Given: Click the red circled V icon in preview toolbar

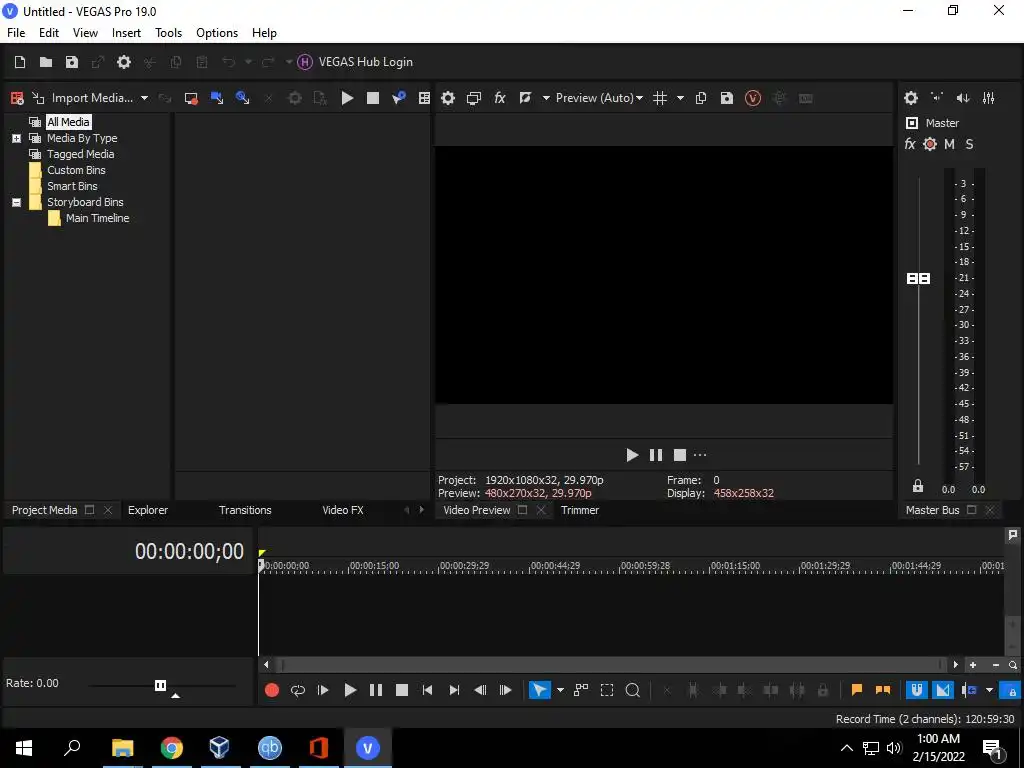Looking at the screenshot, I should [753, 98].
